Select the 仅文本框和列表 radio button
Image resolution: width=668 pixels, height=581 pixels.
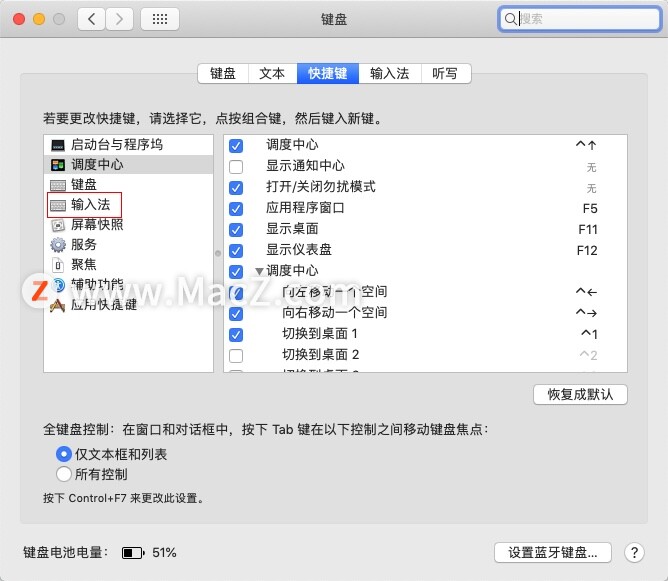[x=63, y=454]
